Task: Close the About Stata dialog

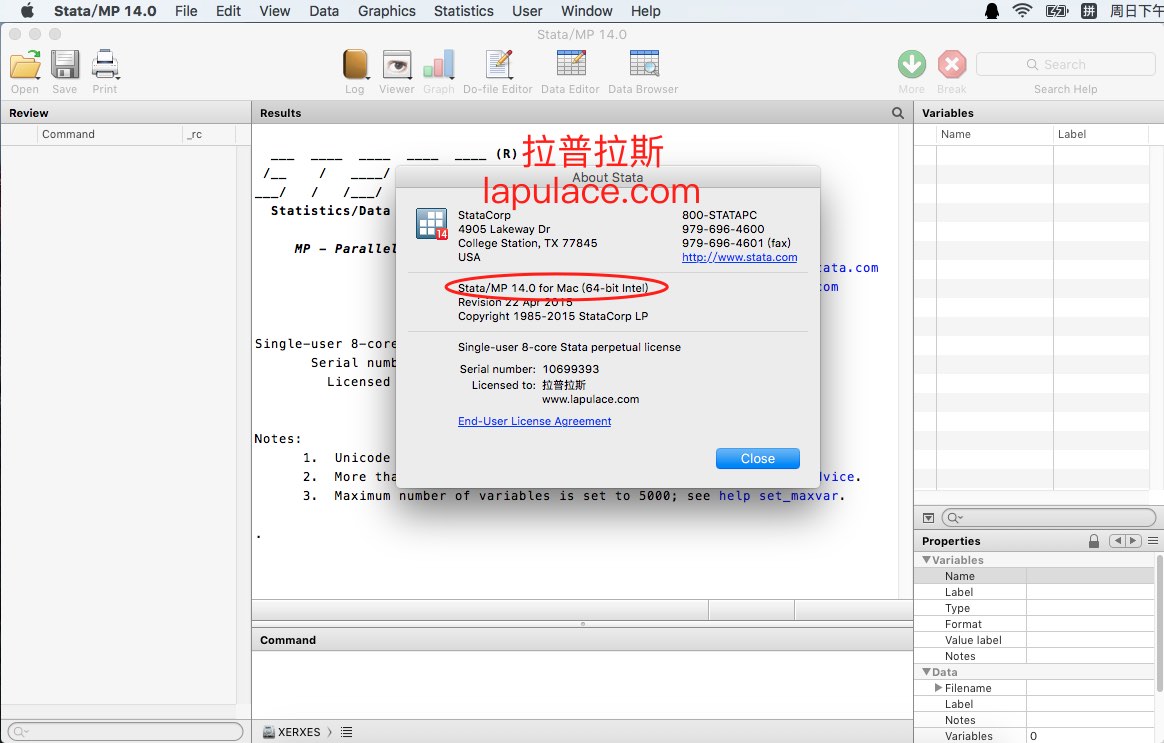Action: click(x=757, y=459)
